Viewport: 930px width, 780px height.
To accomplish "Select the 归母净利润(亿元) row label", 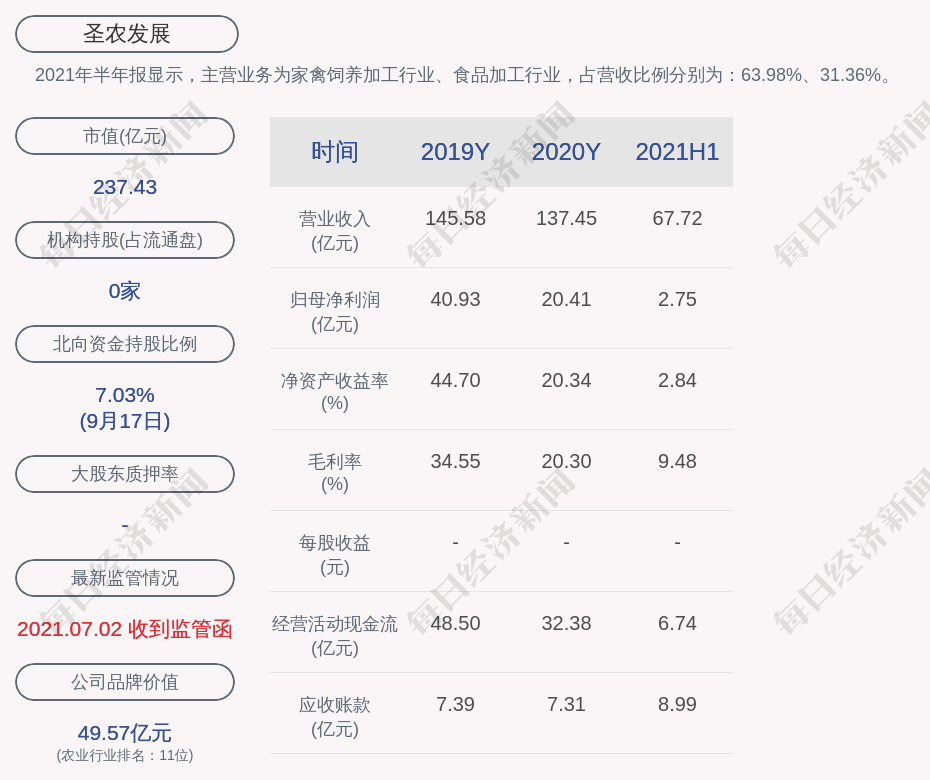I will click(335, 312).
